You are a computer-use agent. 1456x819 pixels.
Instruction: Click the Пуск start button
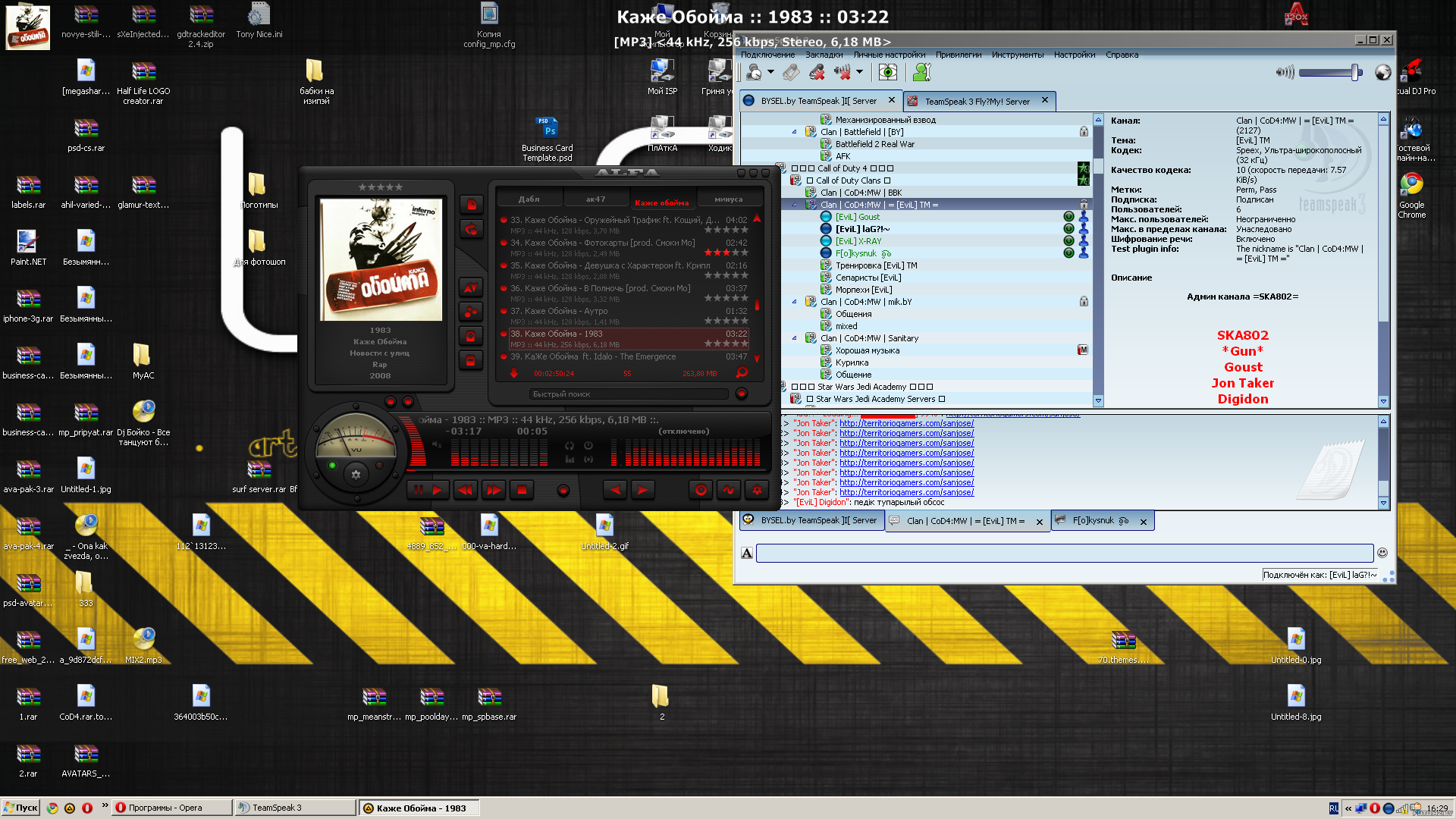[x=20, y=808]
